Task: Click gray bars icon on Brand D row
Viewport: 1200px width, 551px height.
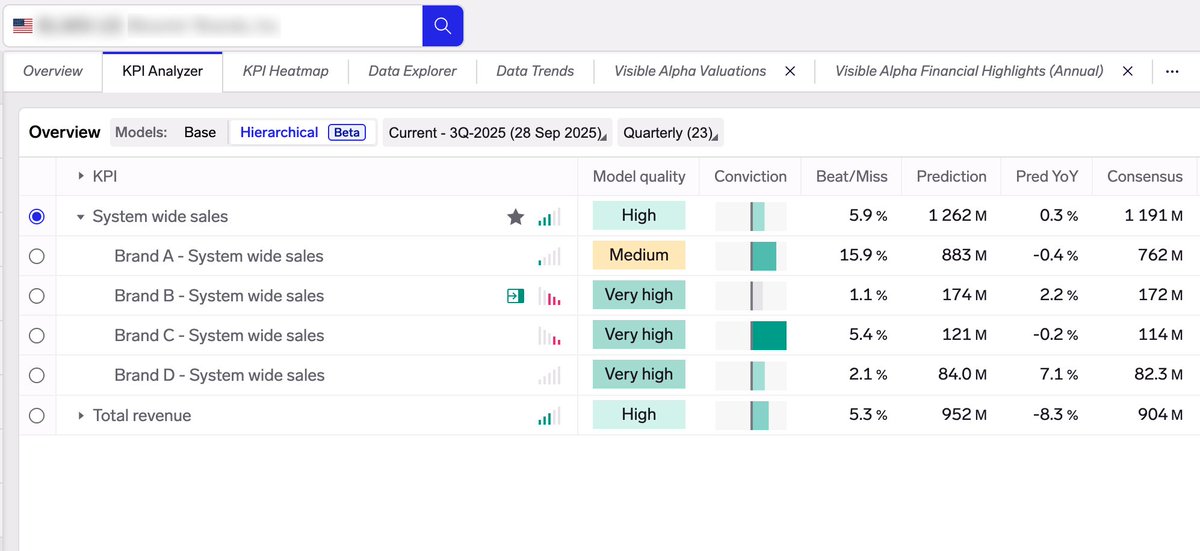Action: pos(549,376)
